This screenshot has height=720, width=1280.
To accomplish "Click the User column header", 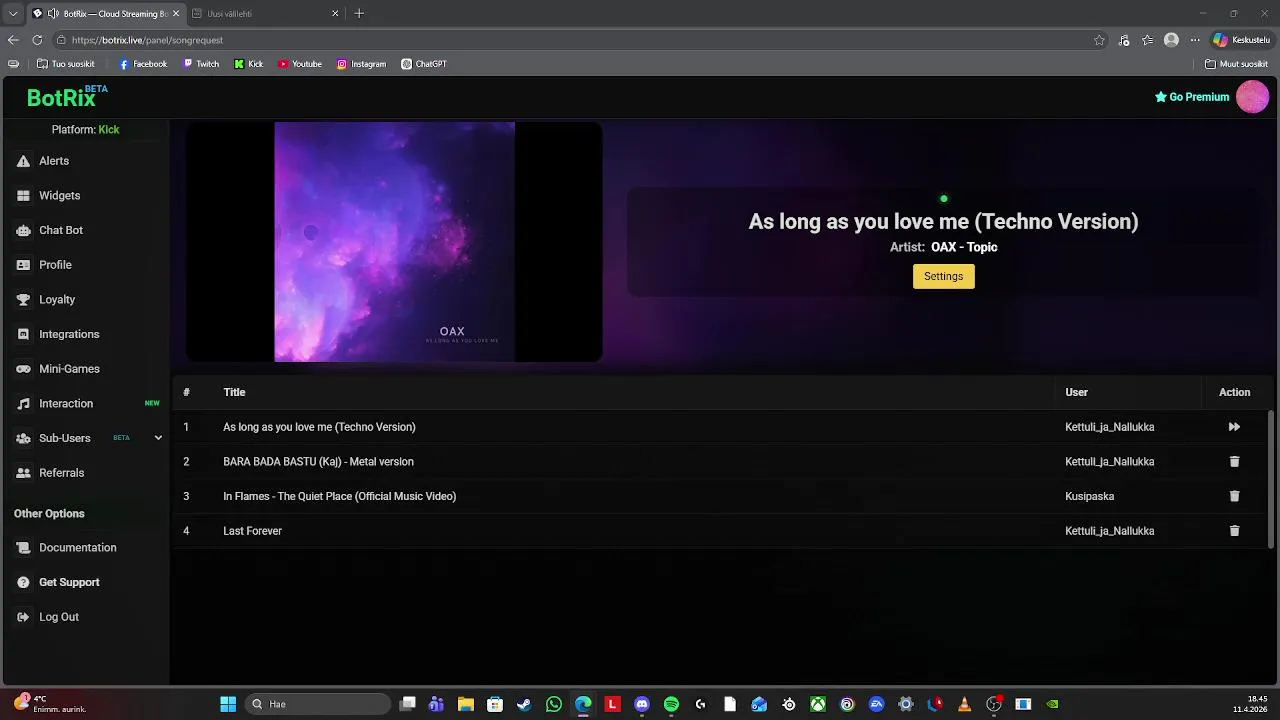I will 1076,392.
